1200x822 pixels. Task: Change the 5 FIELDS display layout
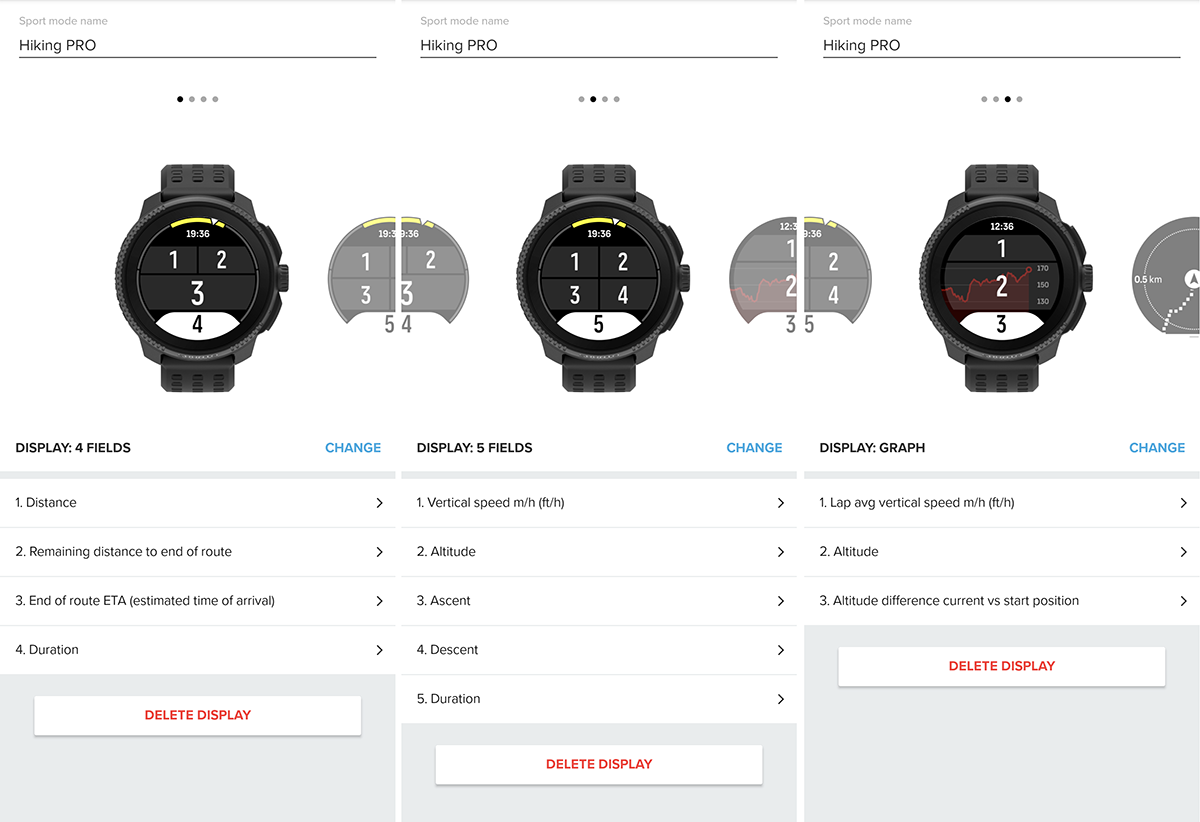[x=754, y=448]
